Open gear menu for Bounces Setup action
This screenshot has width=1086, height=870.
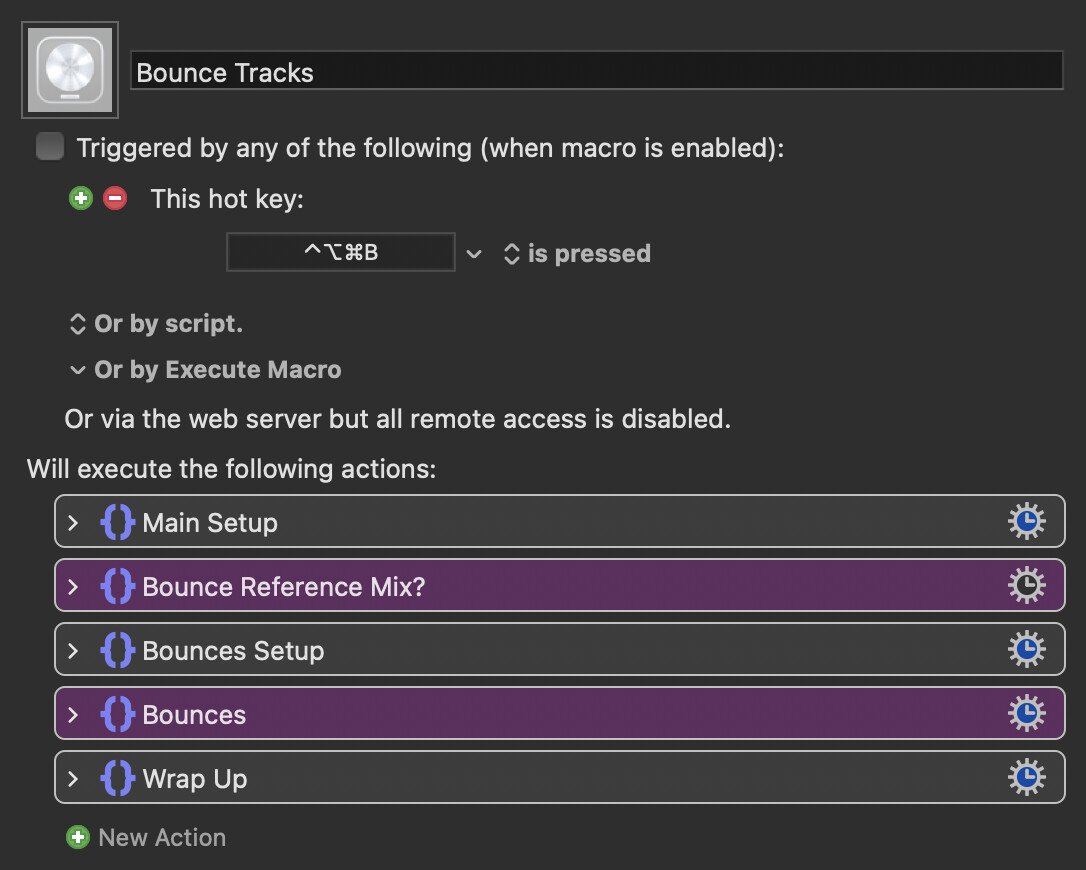1026,650
